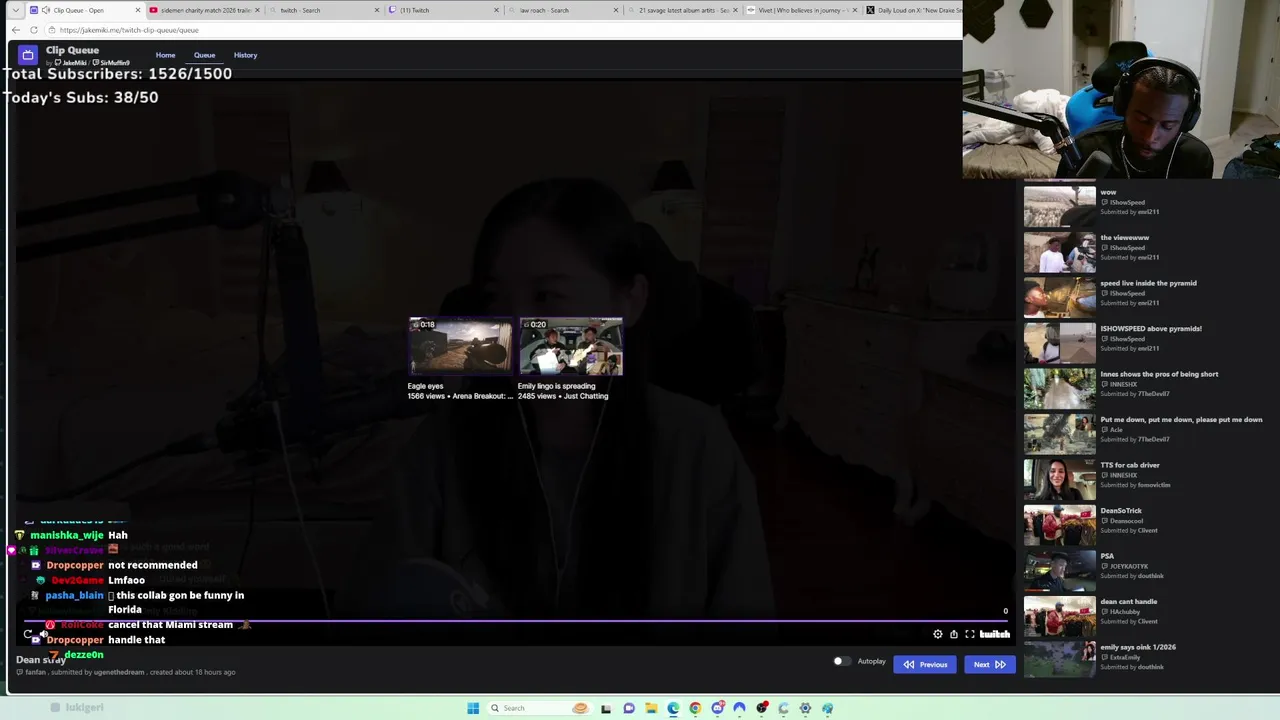Share the clip from the player
This screenshot has height=720, width=1280.
954,634
